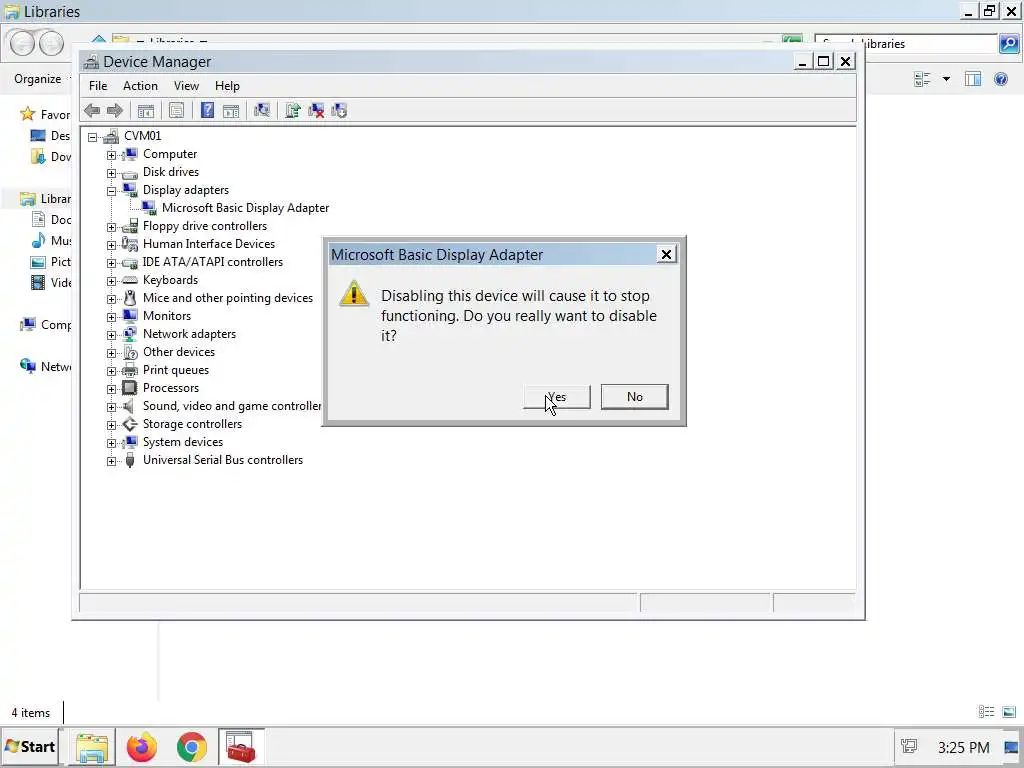Close the Microsoft Basic Display Adapter dialog

point(666,254)
